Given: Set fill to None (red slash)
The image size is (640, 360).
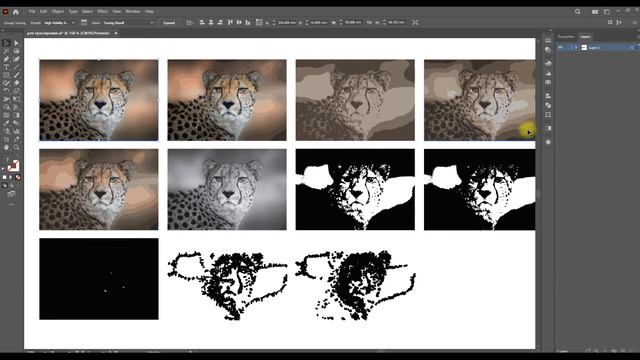Looking at the screenshot, I should 18,178.
